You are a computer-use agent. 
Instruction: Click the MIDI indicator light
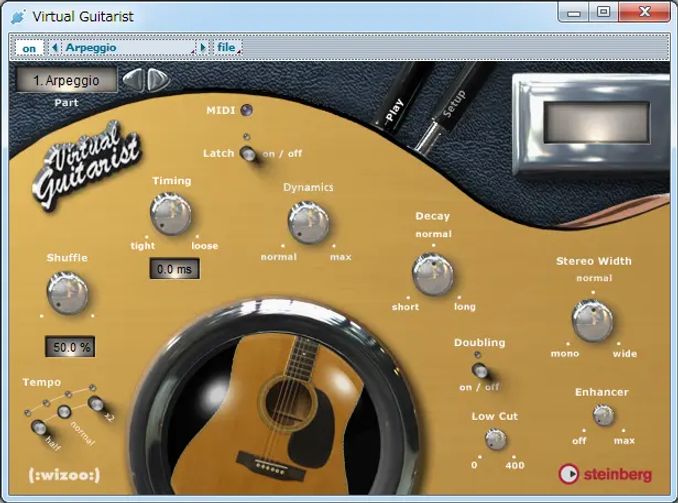click(x=247, y=110)
